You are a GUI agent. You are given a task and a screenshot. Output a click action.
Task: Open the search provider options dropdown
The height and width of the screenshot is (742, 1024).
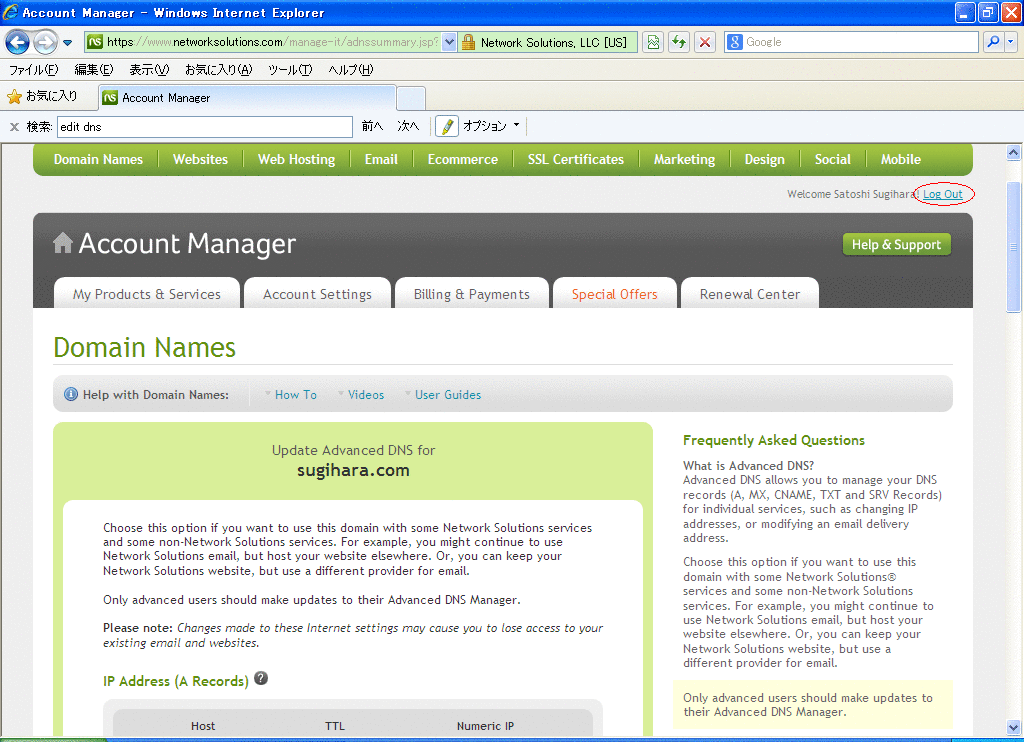1010,42
